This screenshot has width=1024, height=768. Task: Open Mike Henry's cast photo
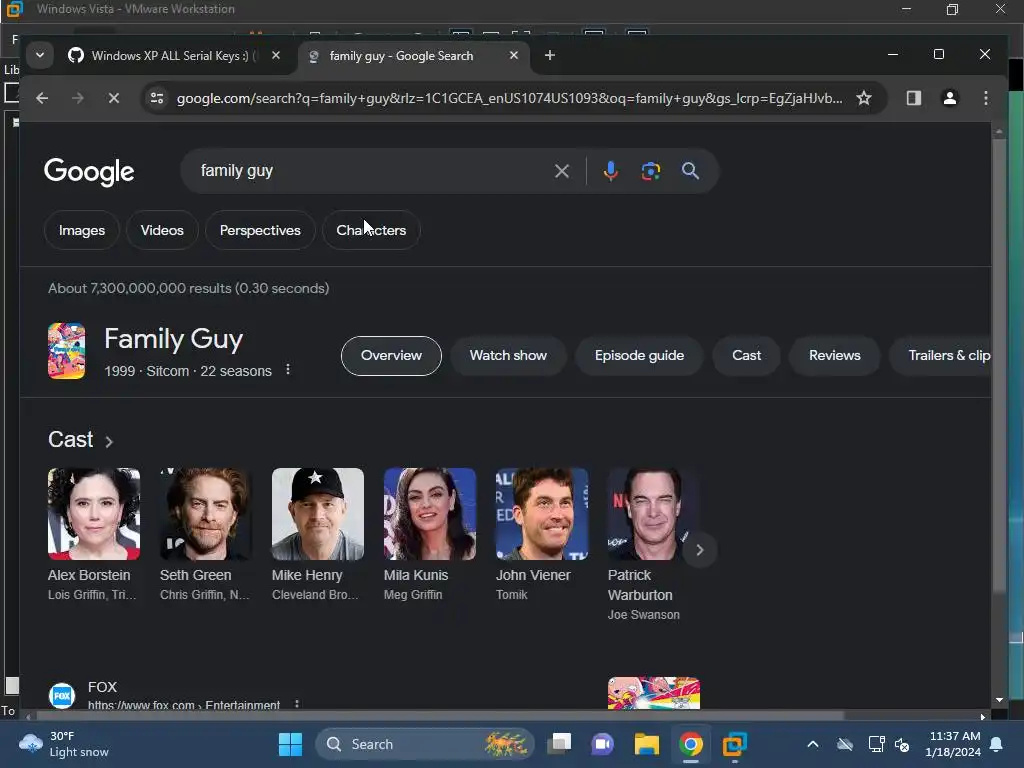point(318,514)
